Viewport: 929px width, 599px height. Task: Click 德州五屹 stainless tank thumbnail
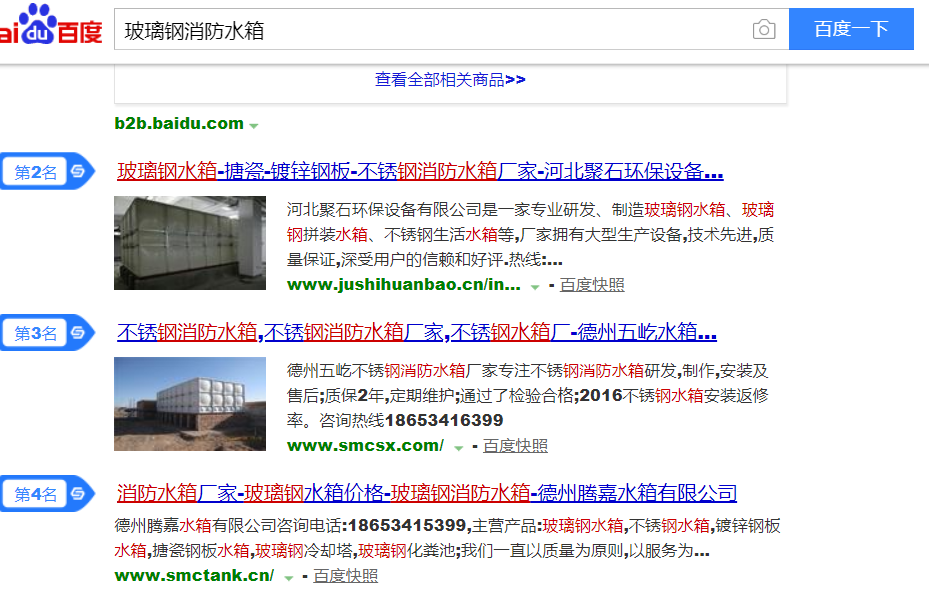(x=190, y=403)
